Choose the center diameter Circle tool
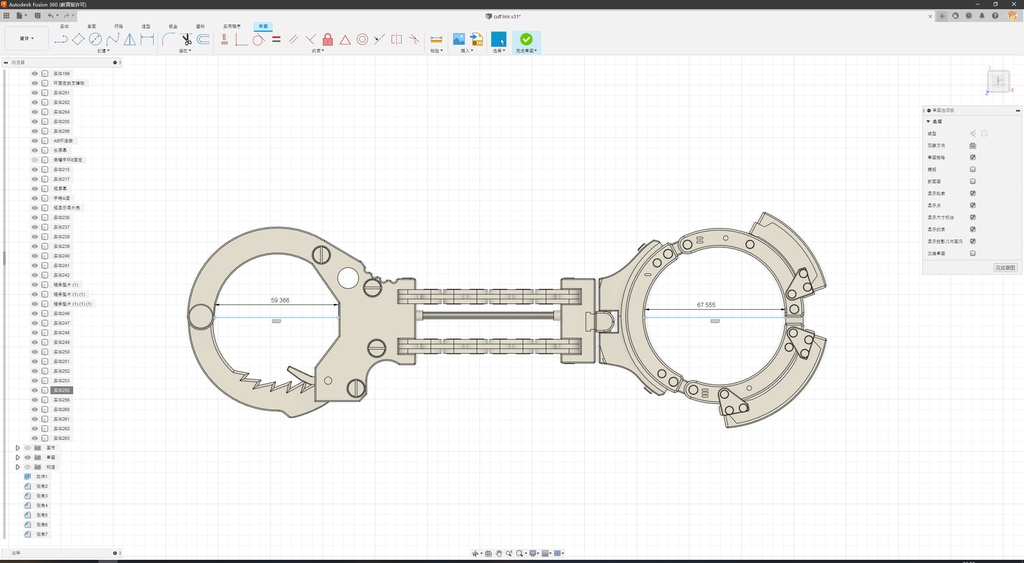1024x563 pixels. 95,39
